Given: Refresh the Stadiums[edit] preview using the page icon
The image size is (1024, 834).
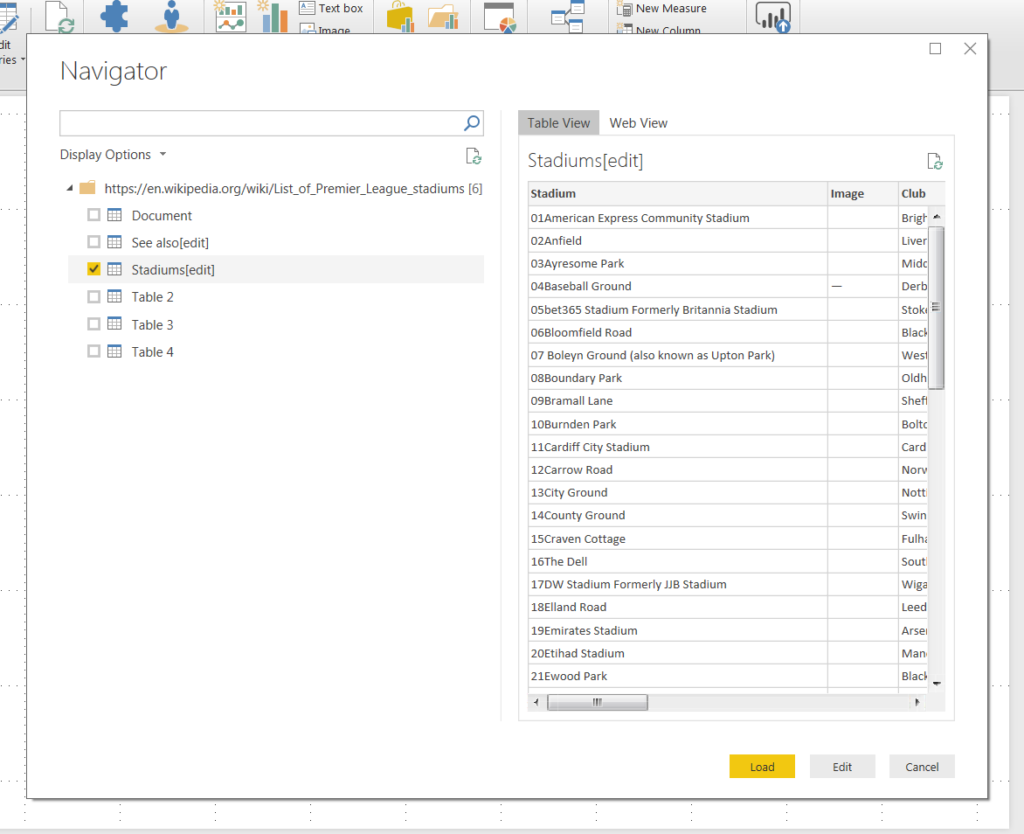Looking at the screenshot, I should (x=935, y=161).
